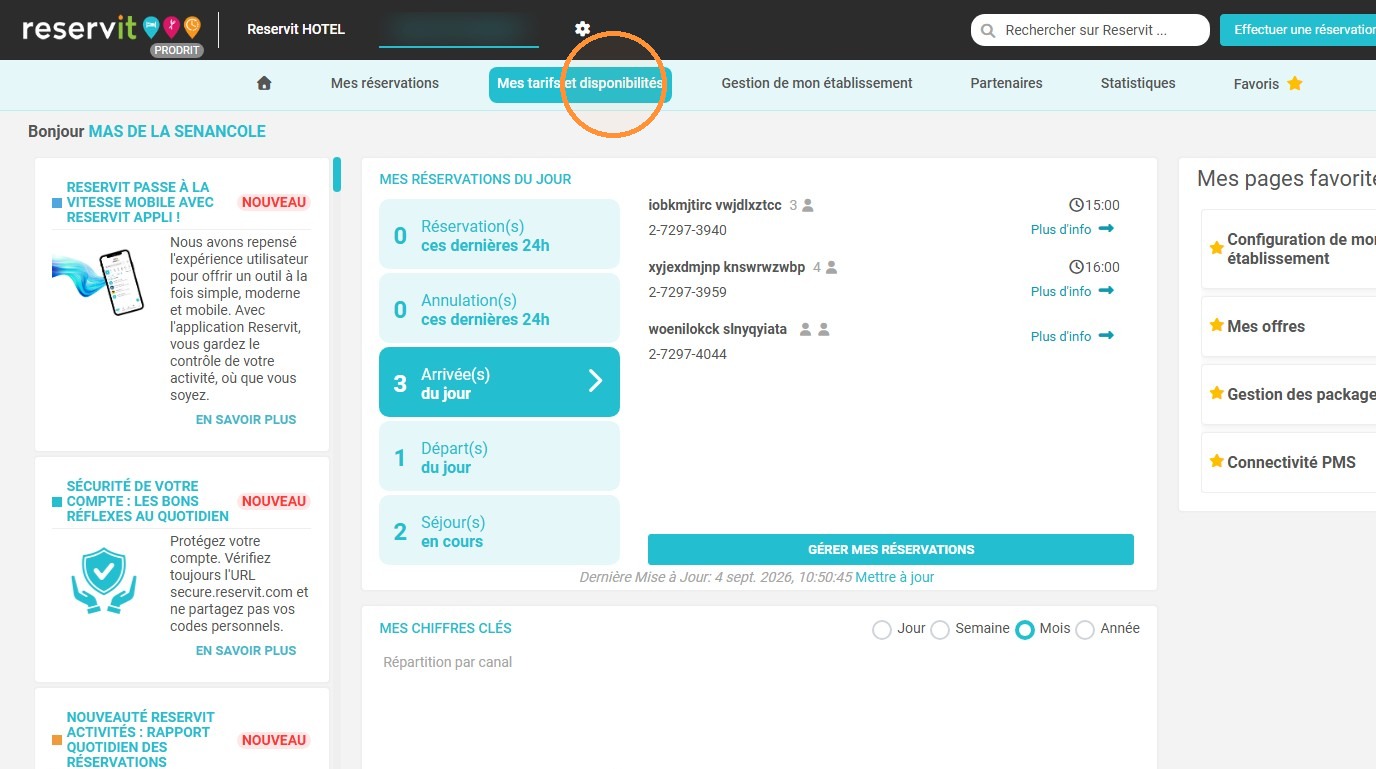Select the Année radio button
This screenshot has width=1376, height=769.
pyautogui.click(x=1085, y=630)
